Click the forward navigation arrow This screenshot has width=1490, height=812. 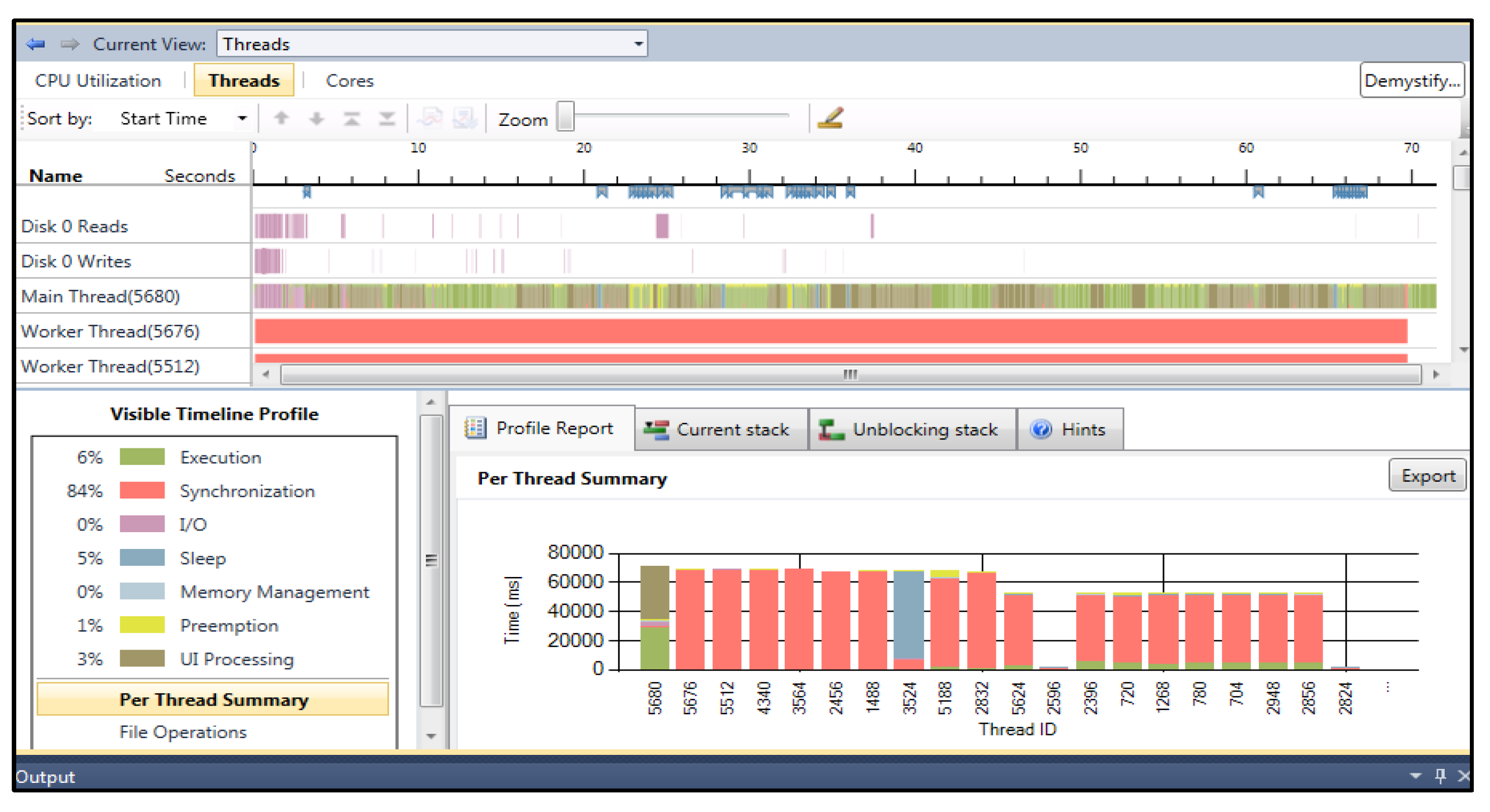click(x=69, y=44)
